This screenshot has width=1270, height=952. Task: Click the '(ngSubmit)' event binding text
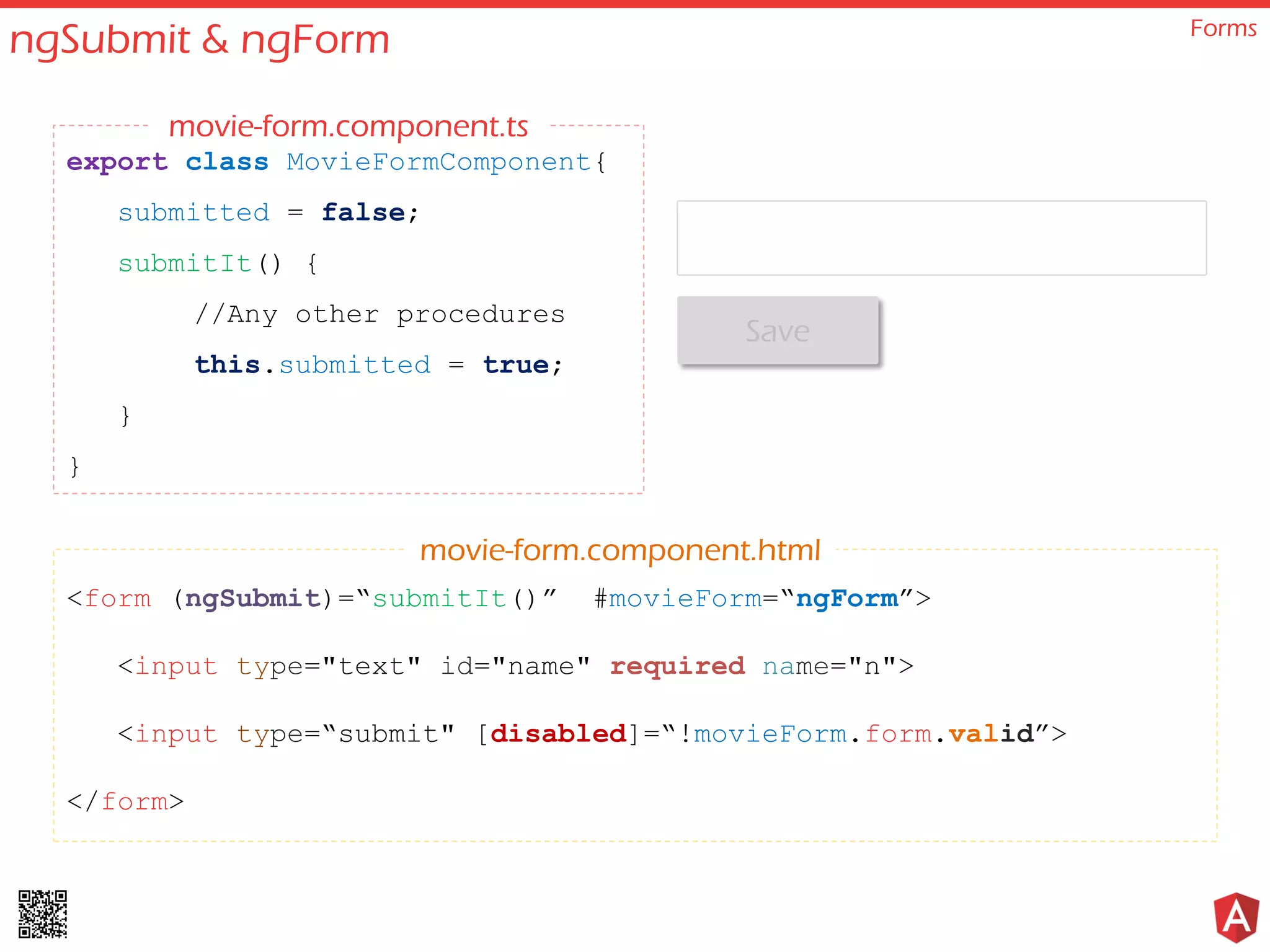pos(253,599)
